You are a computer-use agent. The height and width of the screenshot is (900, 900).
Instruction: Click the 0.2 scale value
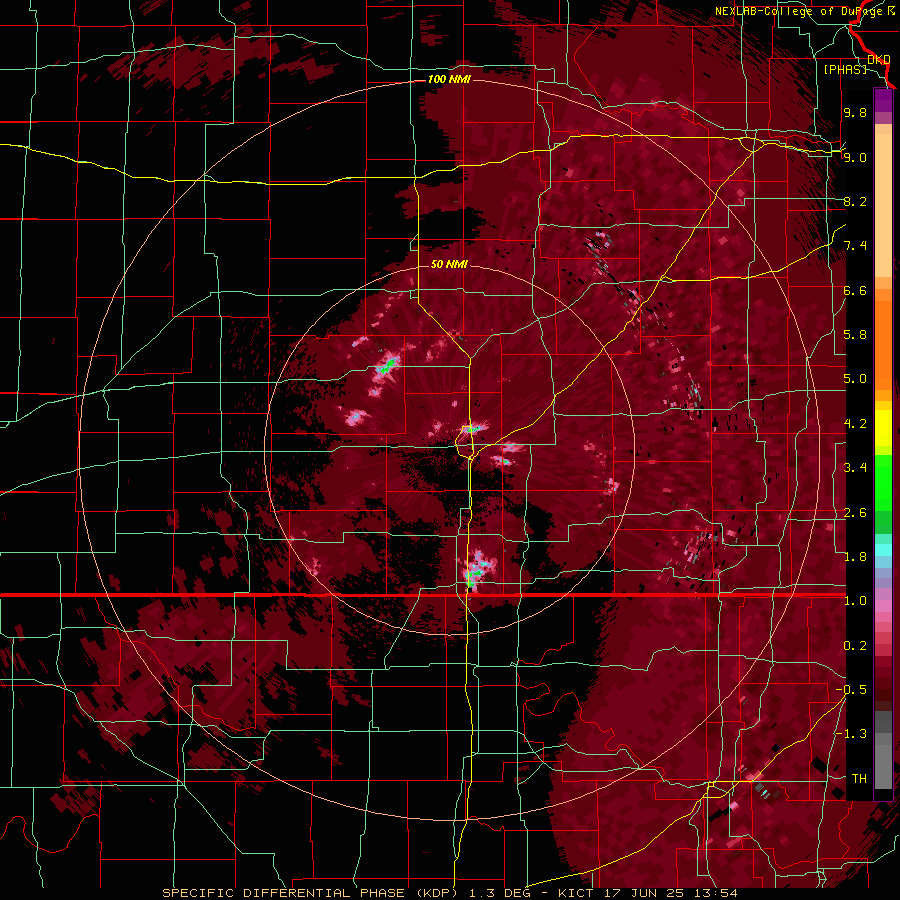pos(855,646)
